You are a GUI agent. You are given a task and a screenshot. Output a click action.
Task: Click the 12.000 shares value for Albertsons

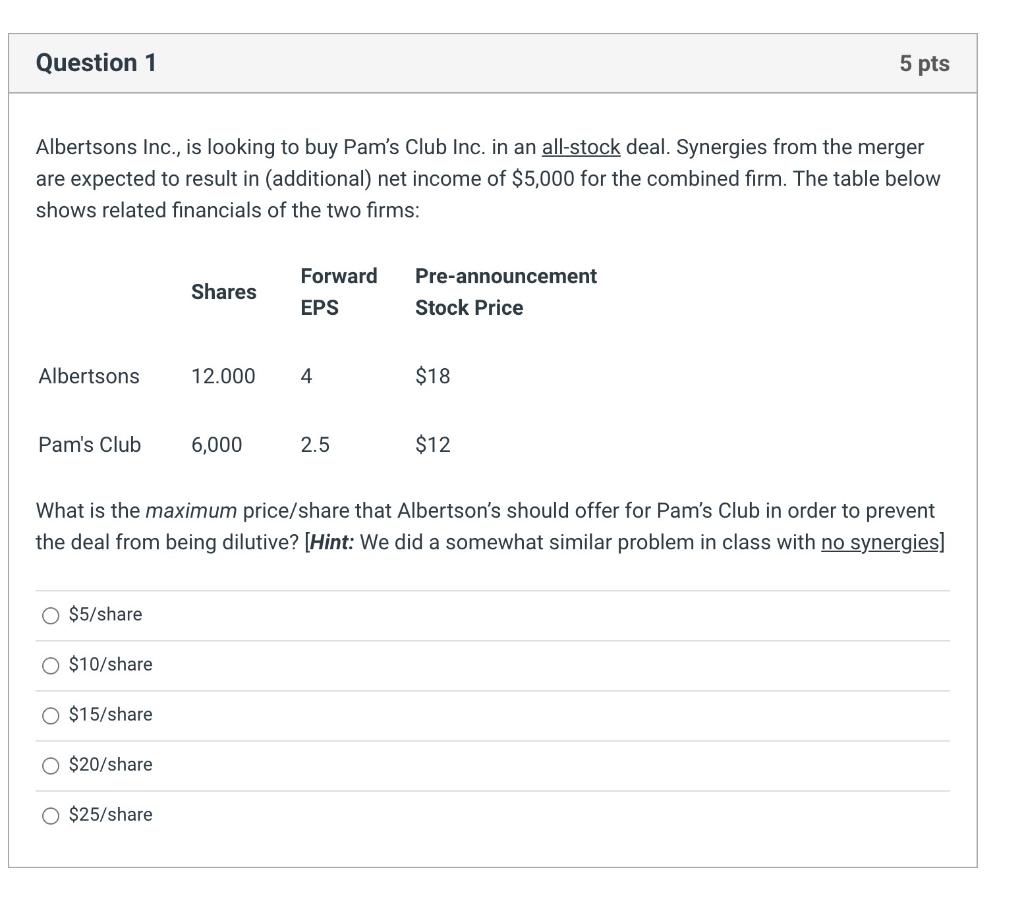click(x=224, y=376)
